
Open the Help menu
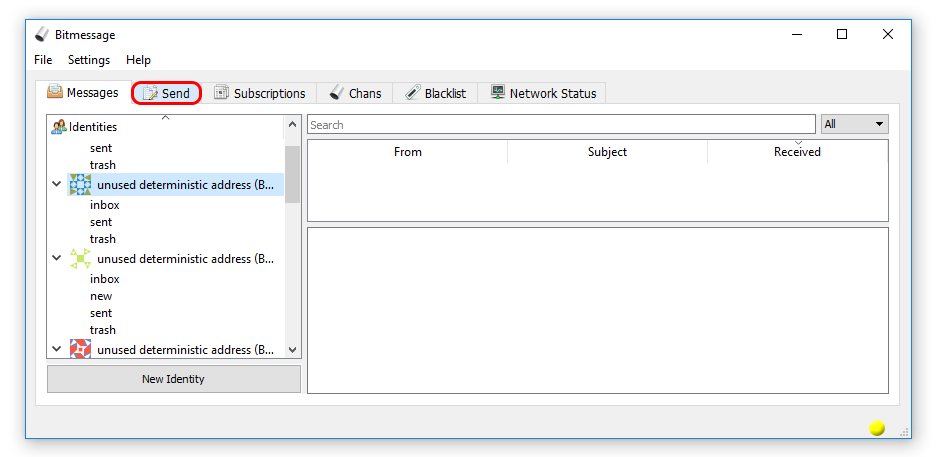tap(138, 60)
